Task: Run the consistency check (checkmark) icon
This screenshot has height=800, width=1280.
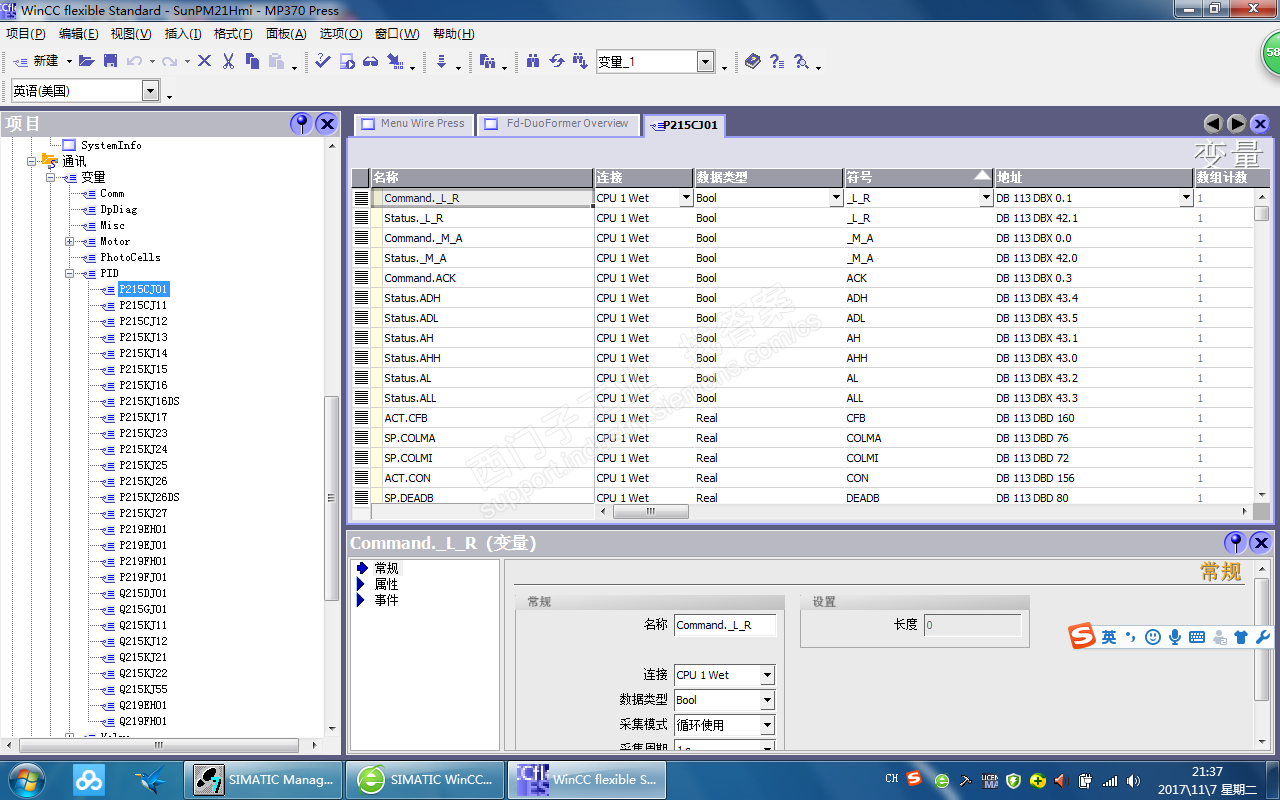Action: pos(322,61)
